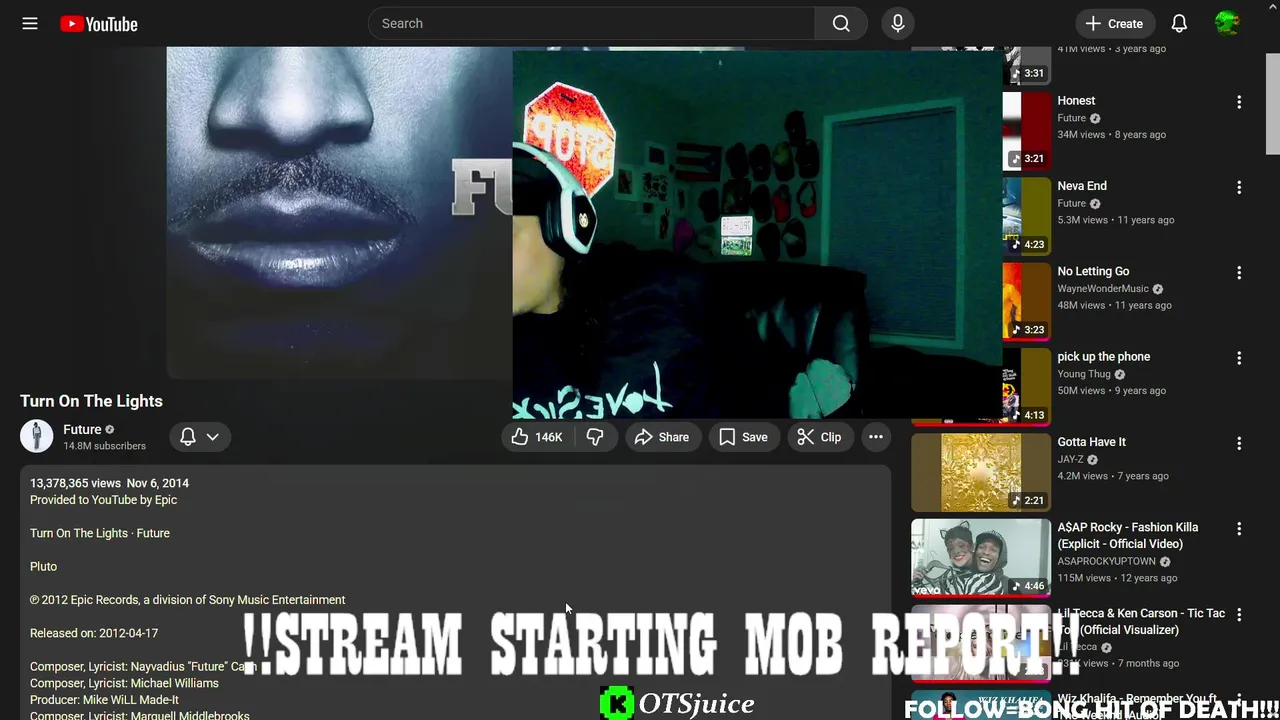The image size is (1280, 720).
Task: Open options for Fashion Killa video
Action: coord(1239,529)
